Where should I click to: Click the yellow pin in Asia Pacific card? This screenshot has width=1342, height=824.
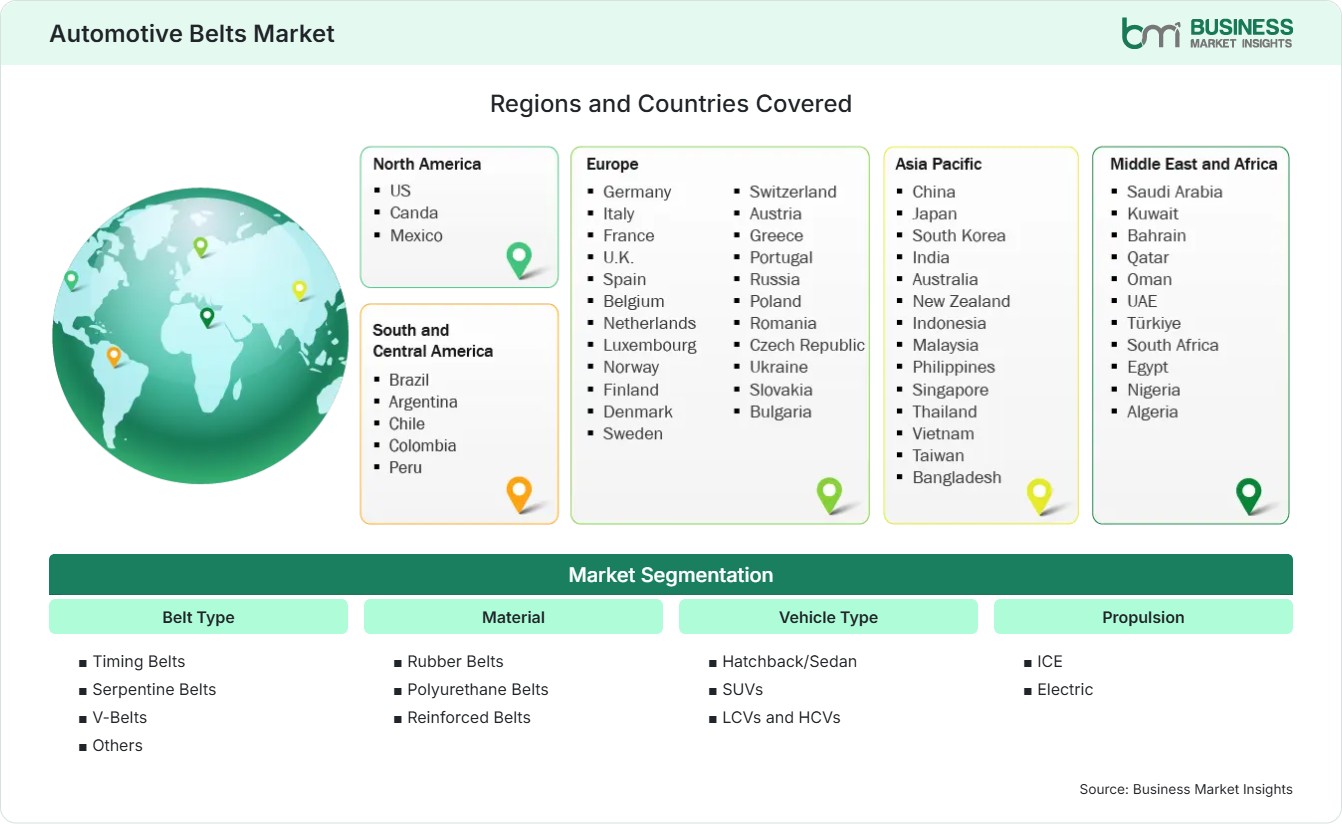point(1040,496)
